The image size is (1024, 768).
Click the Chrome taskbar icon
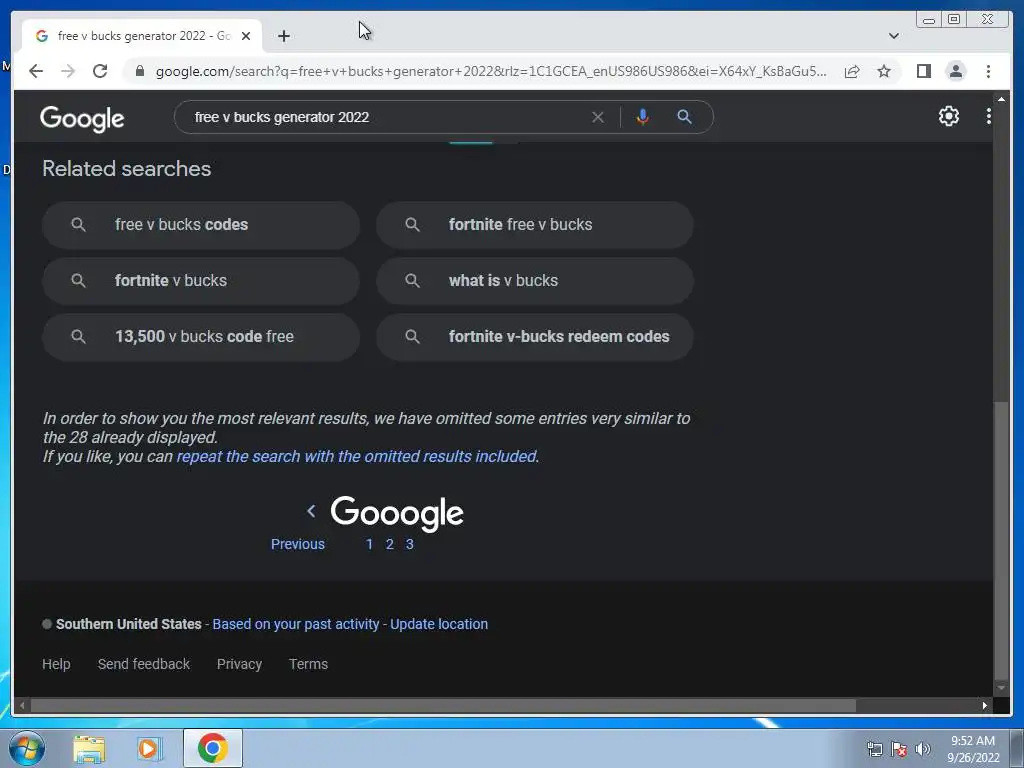point(213,748)
